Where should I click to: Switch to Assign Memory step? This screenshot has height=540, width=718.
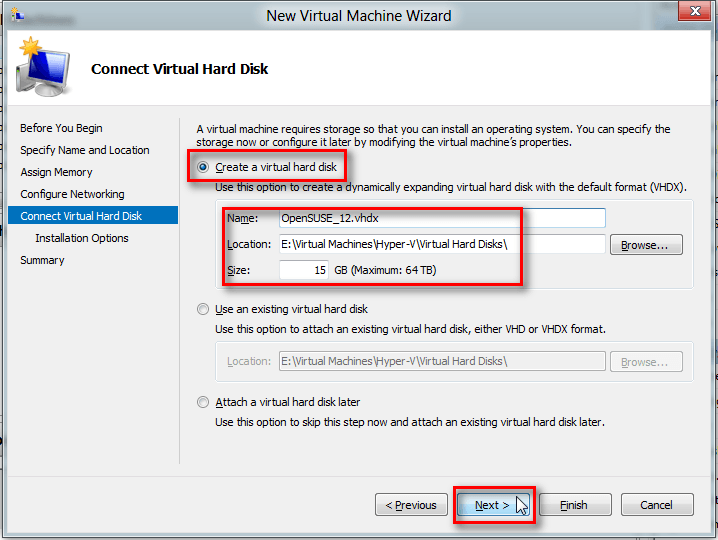click(x=56, y=172)
